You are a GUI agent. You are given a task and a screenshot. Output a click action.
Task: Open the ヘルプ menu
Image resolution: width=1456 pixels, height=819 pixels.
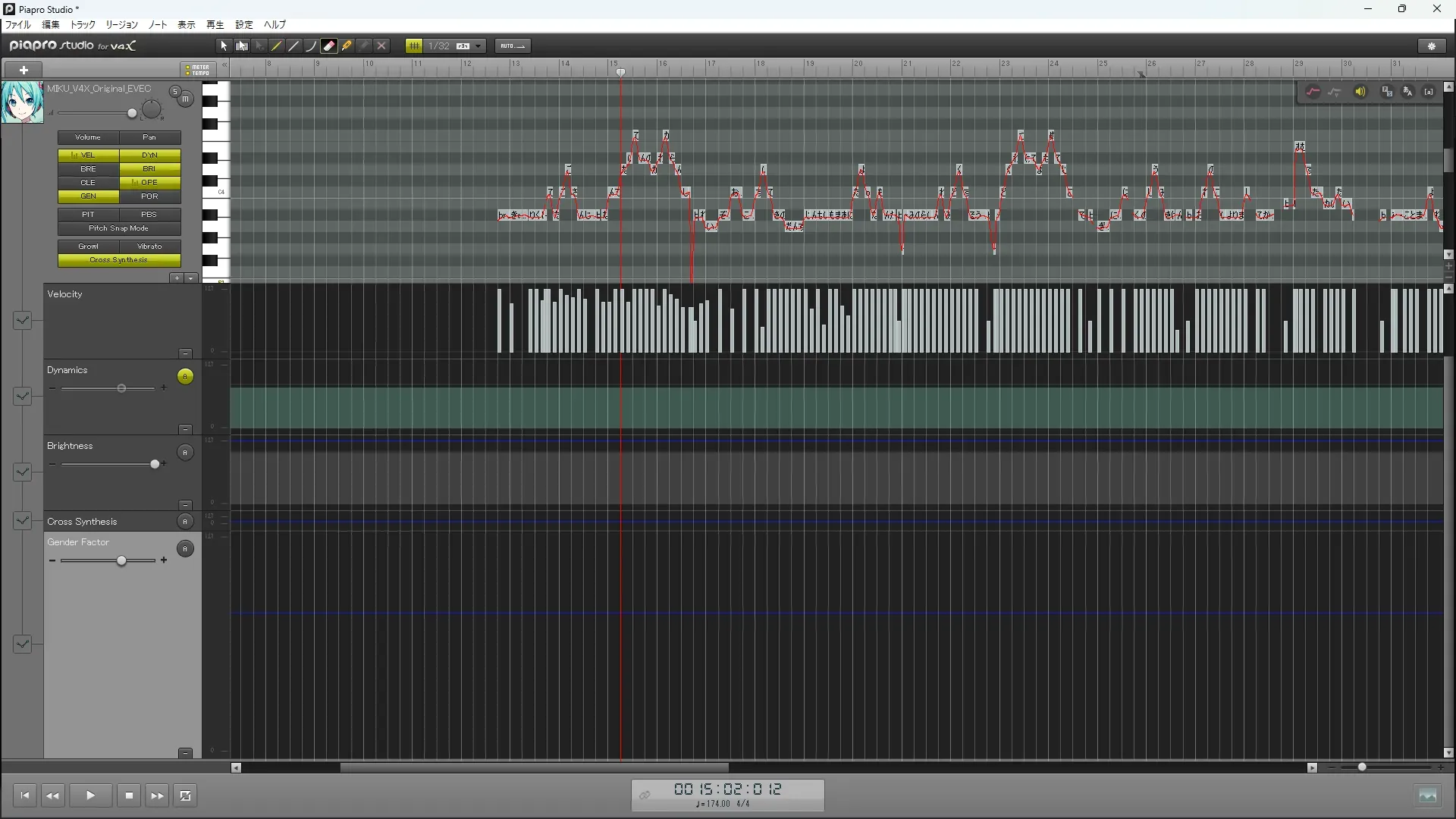coord(275,25)
